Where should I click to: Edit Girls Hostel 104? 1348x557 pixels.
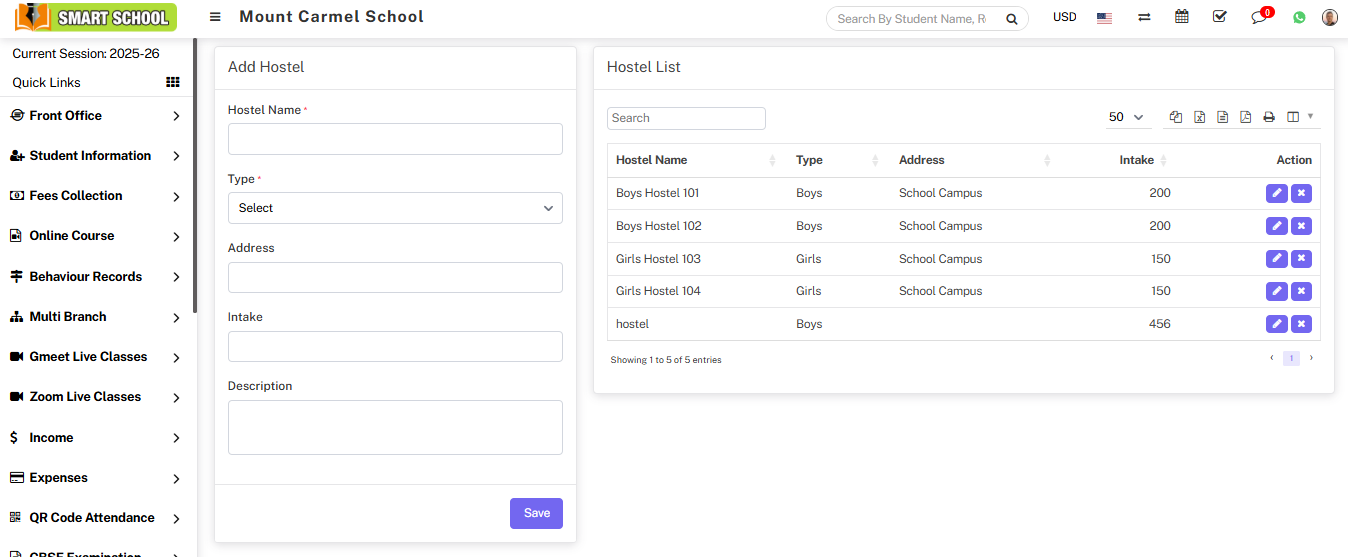click(x=1277, y=291)
